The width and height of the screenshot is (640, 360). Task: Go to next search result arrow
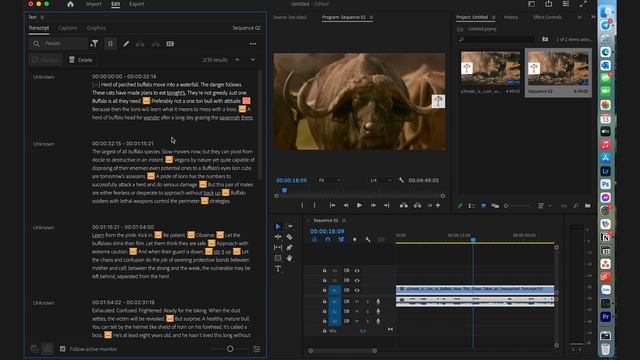(253, 60)
